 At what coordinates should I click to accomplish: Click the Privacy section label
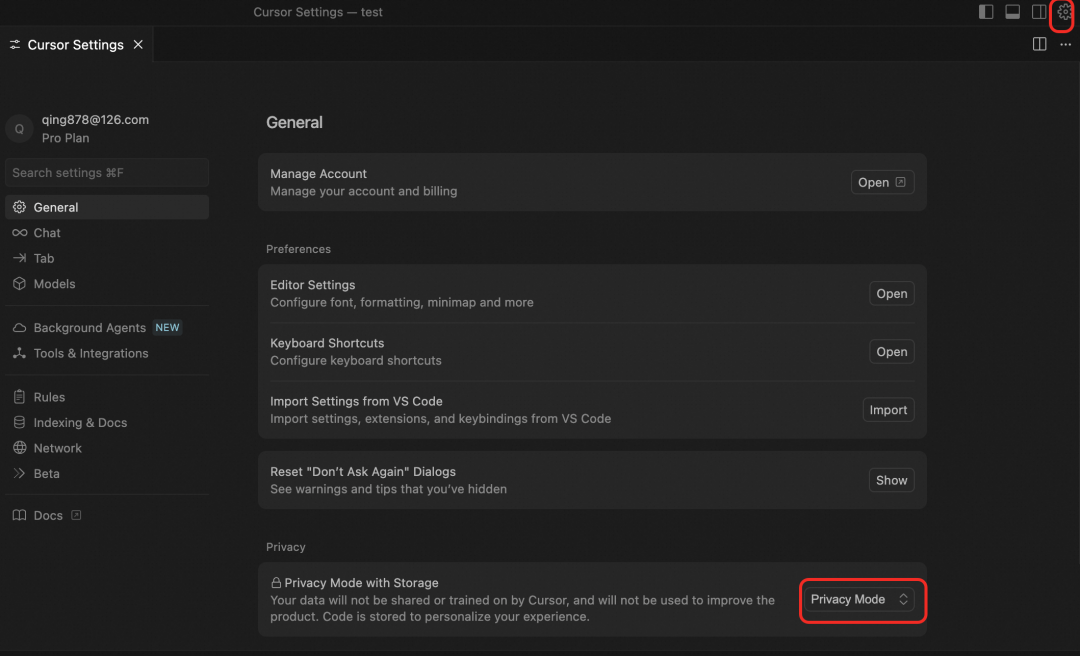pos(286,547)
